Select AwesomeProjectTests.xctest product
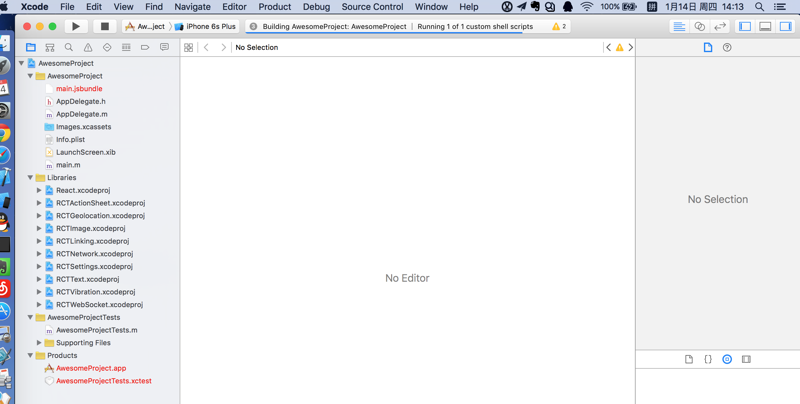The width and height of the screenshot is (800, 404). tap(104, 381)
